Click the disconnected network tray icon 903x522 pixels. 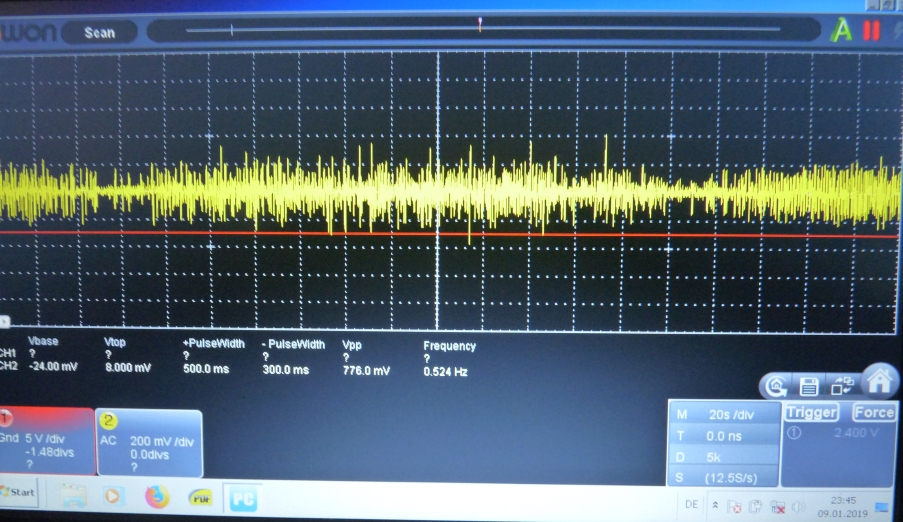coord(777,507)
